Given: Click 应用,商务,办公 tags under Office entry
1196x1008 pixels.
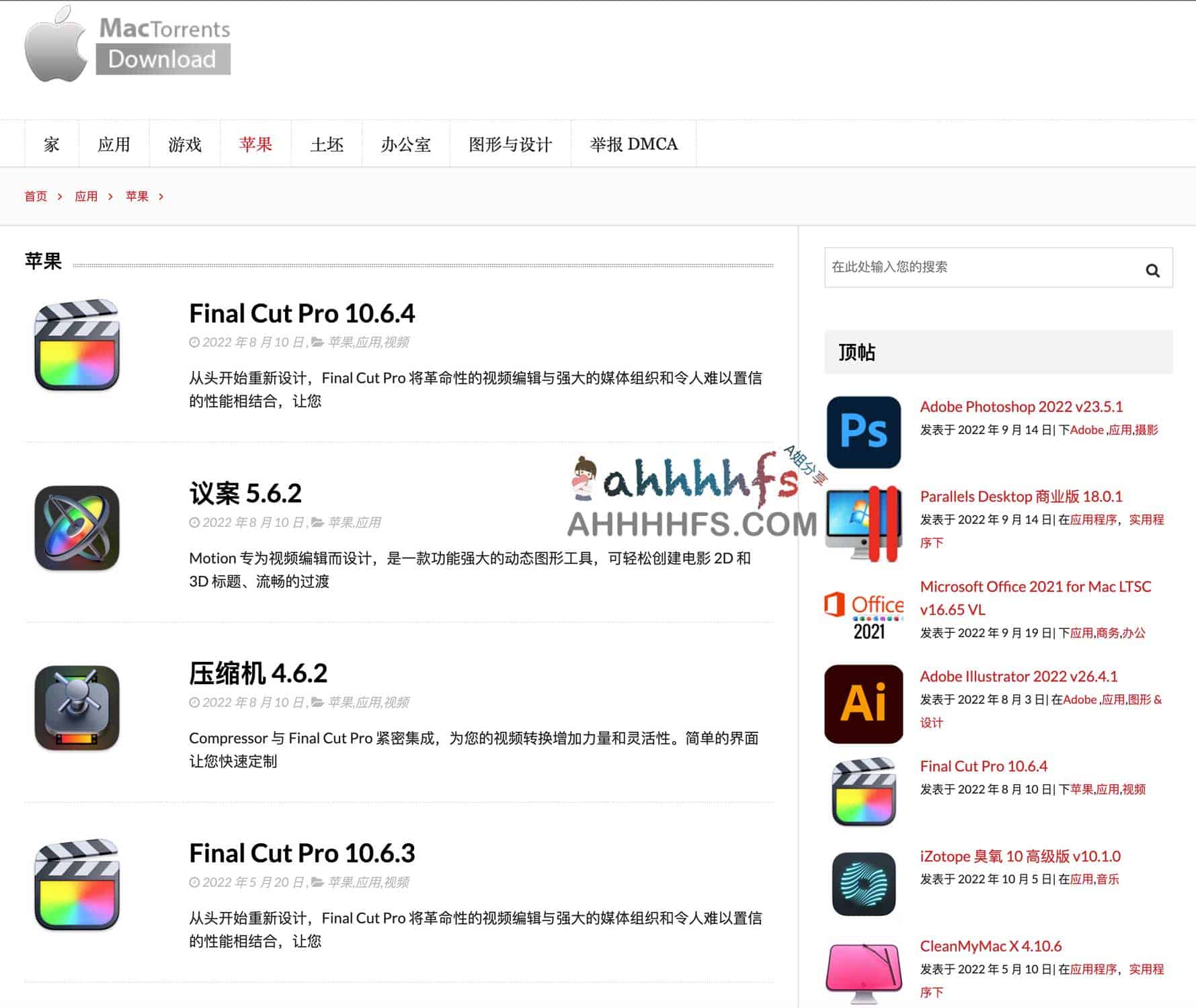Looking at the screenshot, I should click(1107, 633).
